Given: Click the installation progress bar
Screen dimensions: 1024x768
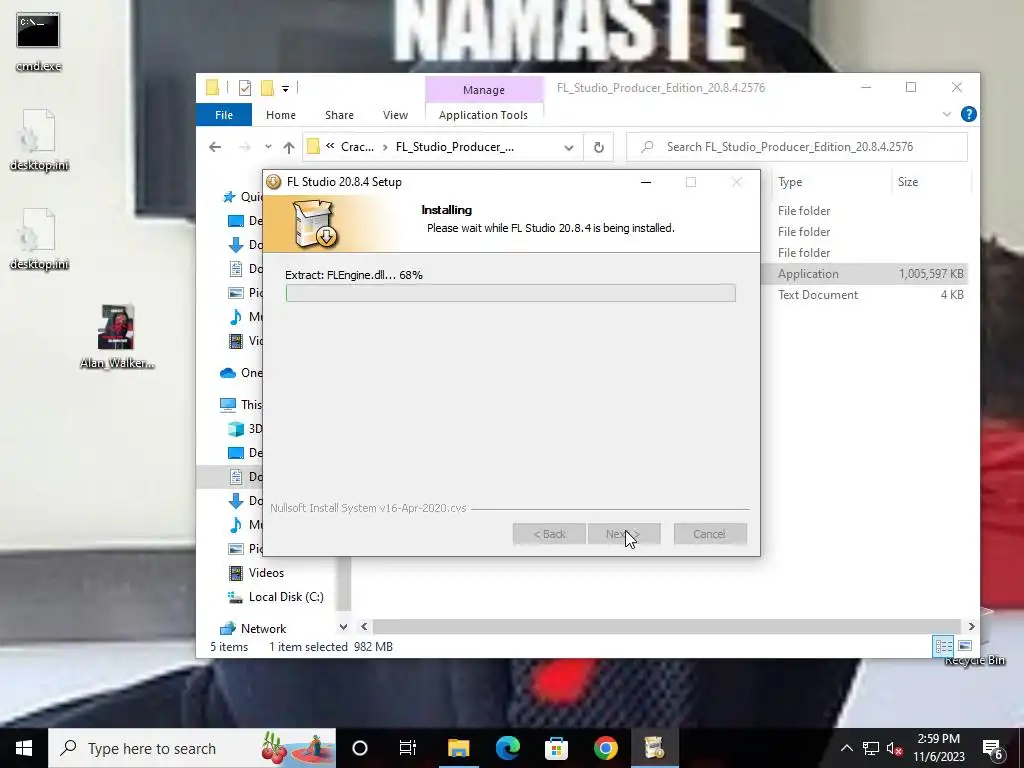Looking at the screenshot, I should pos(511,293).
